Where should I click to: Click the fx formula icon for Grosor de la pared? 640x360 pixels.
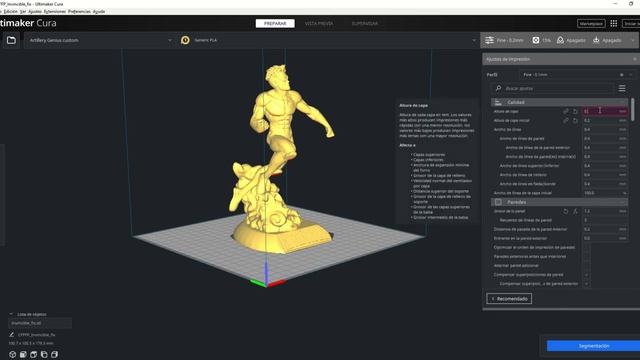pyautogui.click(x=575, y=211)
